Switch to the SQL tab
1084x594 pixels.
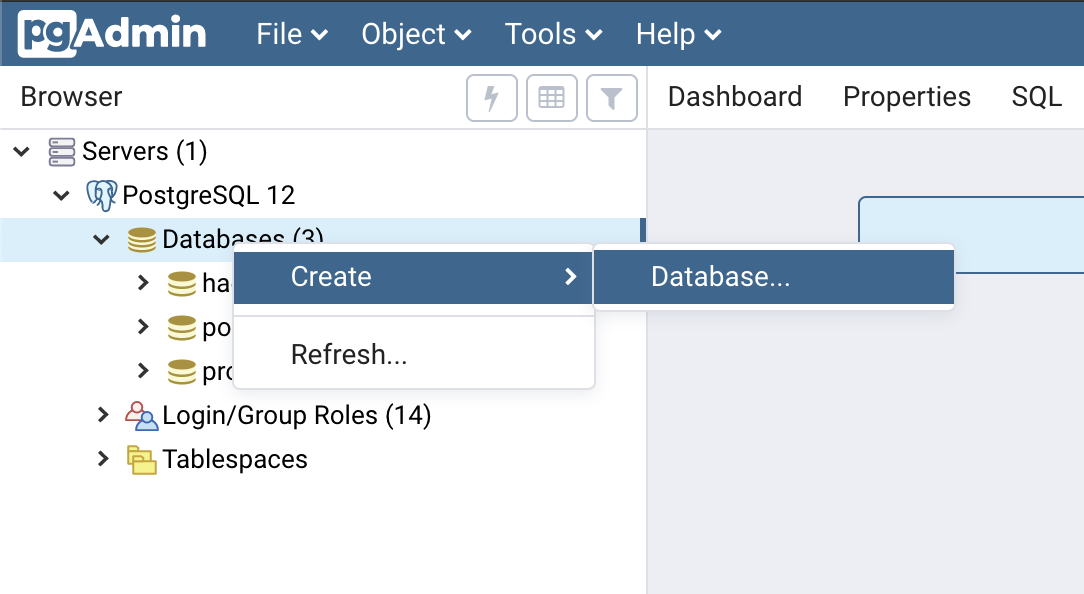1036,97
